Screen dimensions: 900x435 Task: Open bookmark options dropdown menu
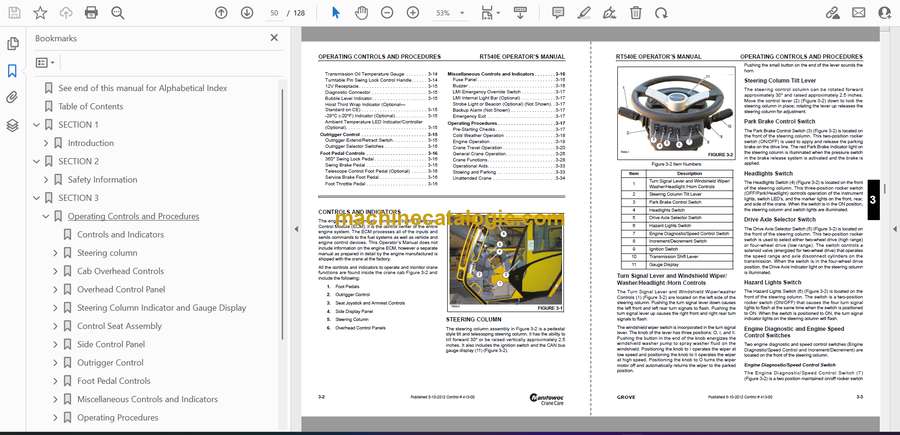click(x=45, y=63)
